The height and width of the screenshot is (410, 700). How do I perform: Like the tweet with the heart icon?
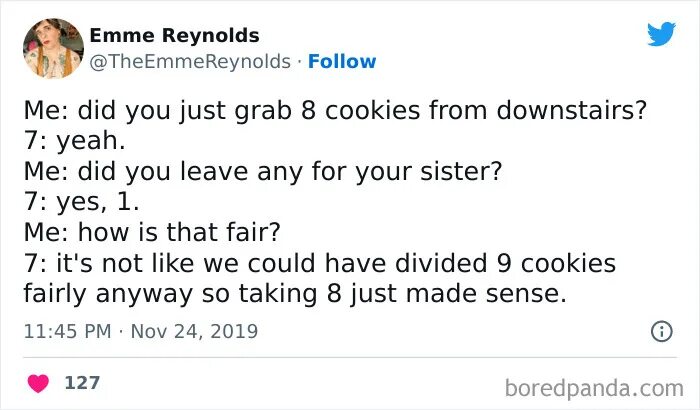click(x=38, y=383)
